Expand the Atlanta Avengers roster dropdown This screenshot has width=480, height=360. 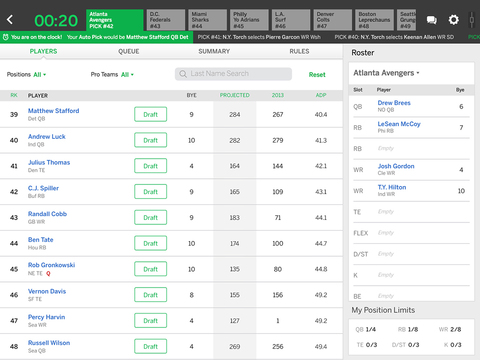(386, 73)
